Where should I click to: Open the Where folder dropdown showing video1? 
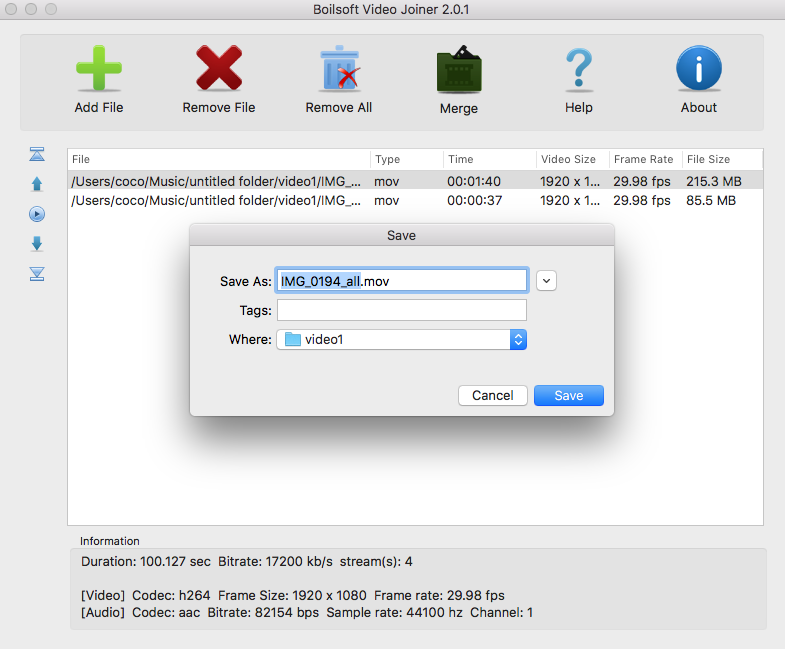click(x=402, y=340)
